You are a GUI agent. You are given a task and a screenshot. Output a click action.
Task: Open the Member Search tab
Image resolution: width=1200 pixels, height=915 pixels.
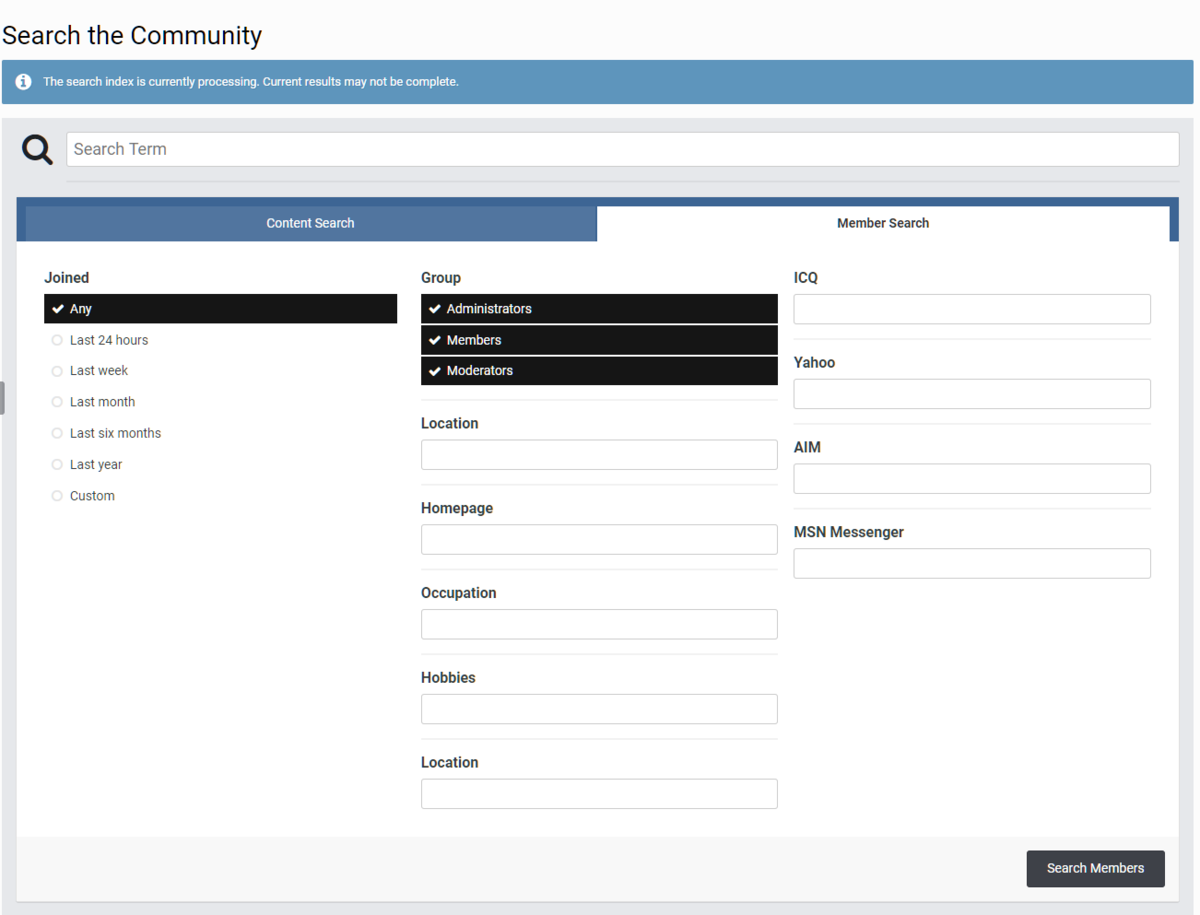(883, 222)
